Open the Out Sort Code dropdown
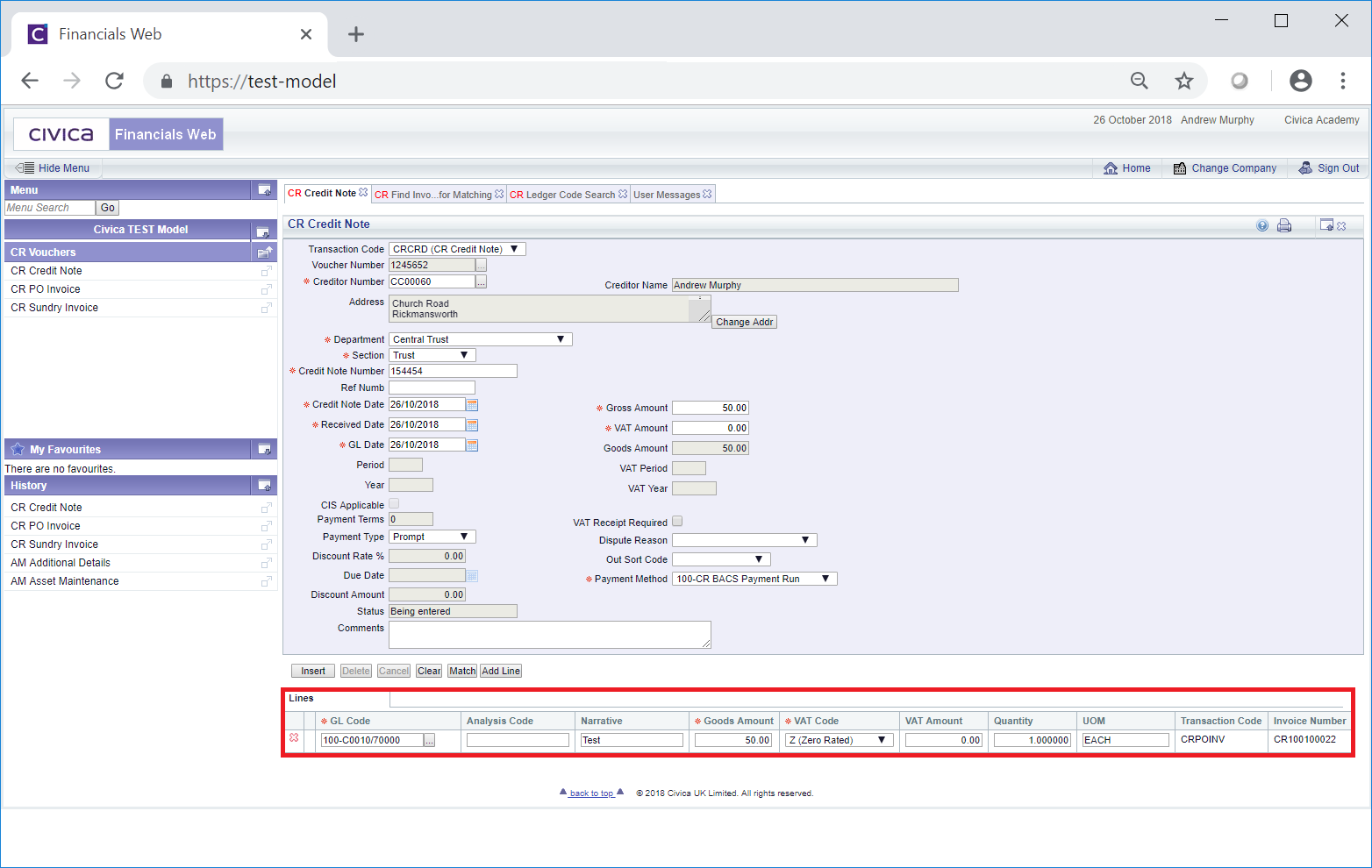 (721, 559)
